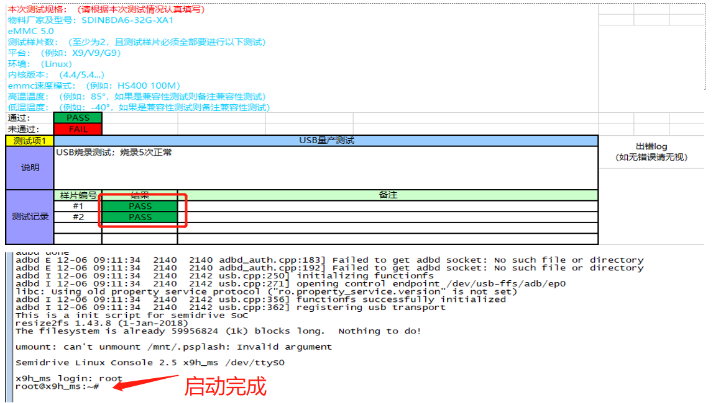Click the #1 sample number cell

pyautogui.click(x=78, y=205)
